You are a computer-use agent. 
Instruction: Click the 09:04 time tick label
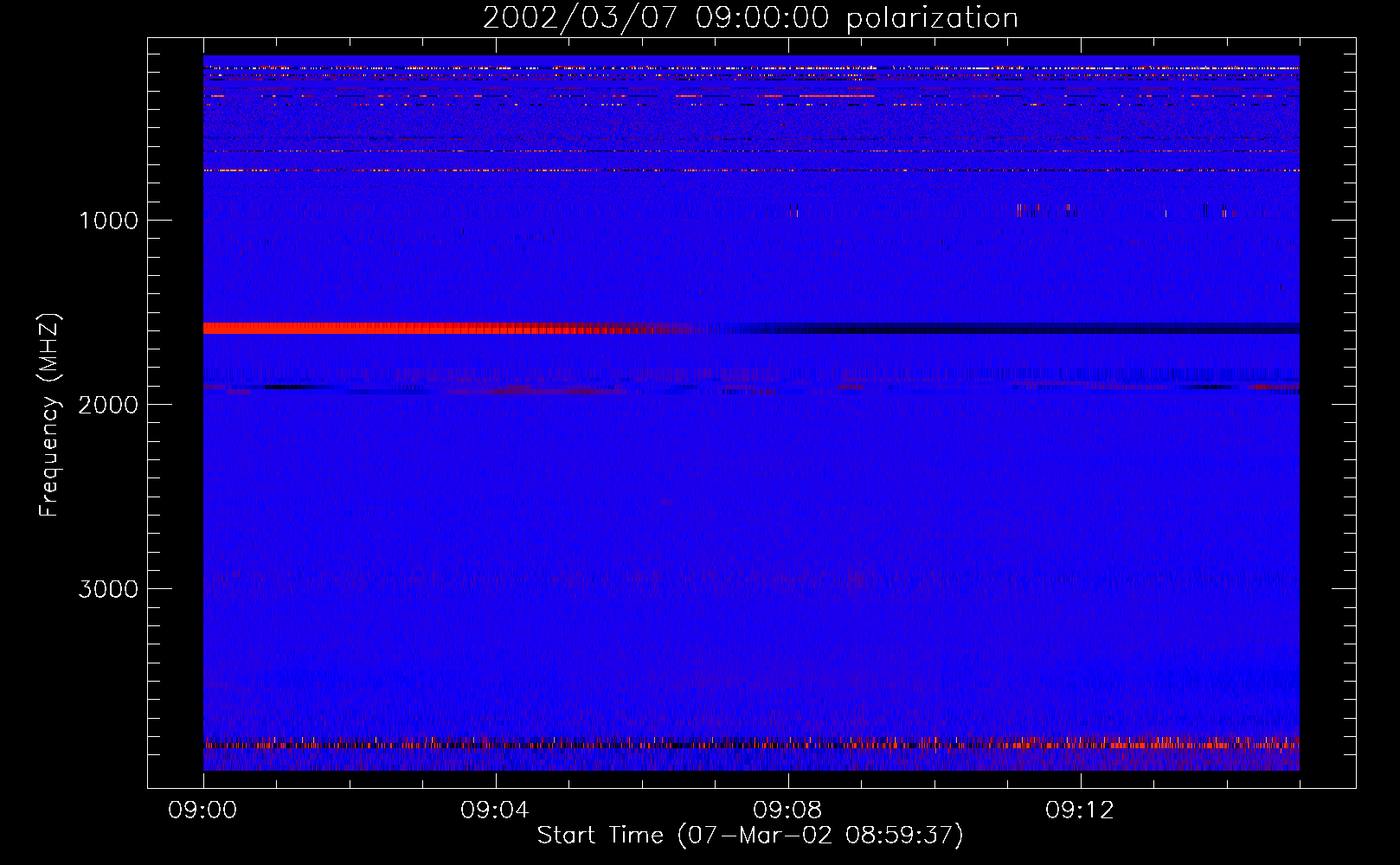click(x=495, y=811)
